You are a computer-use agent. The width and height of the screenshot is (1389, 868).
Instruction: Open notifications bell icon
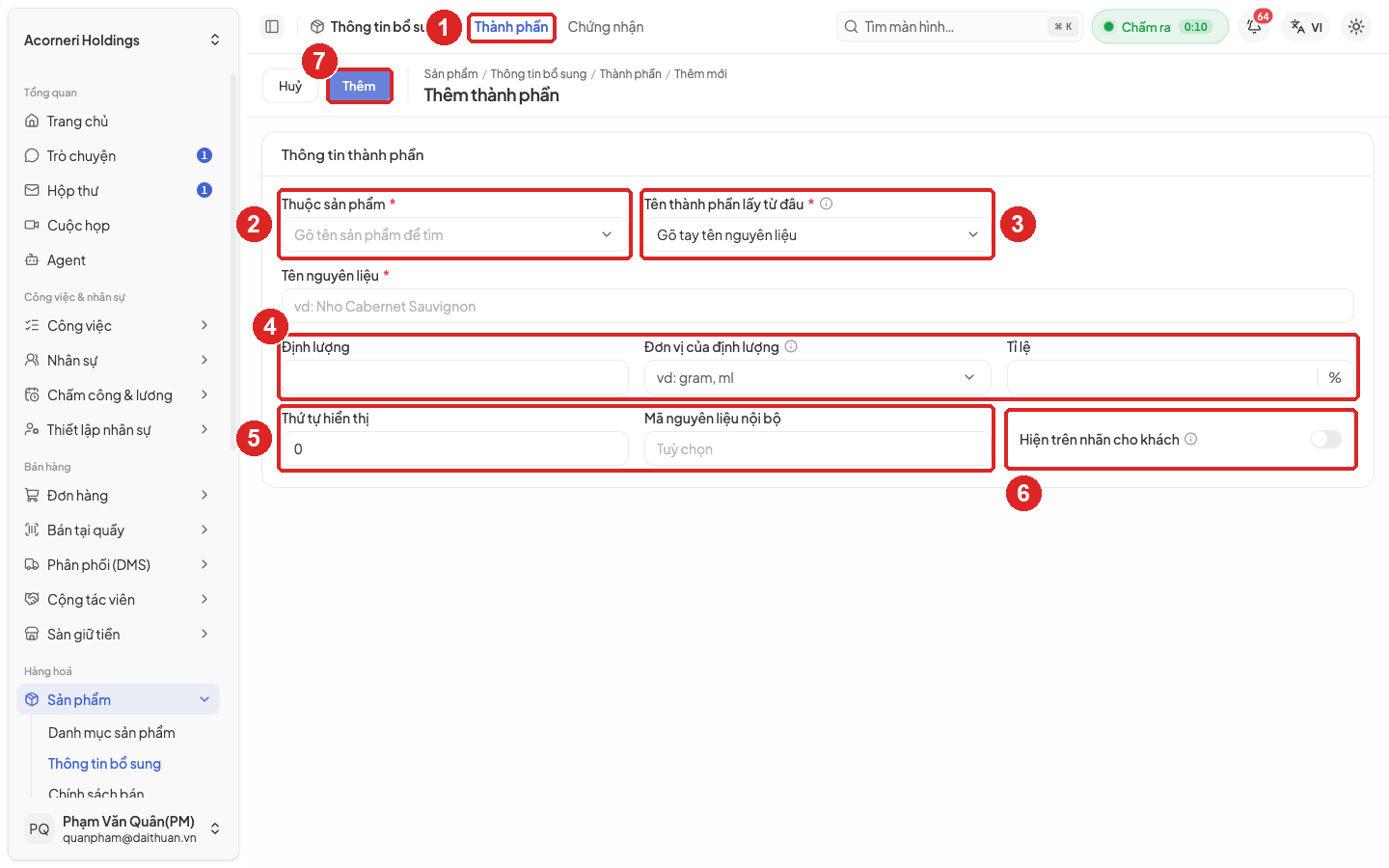[1254, 27]
